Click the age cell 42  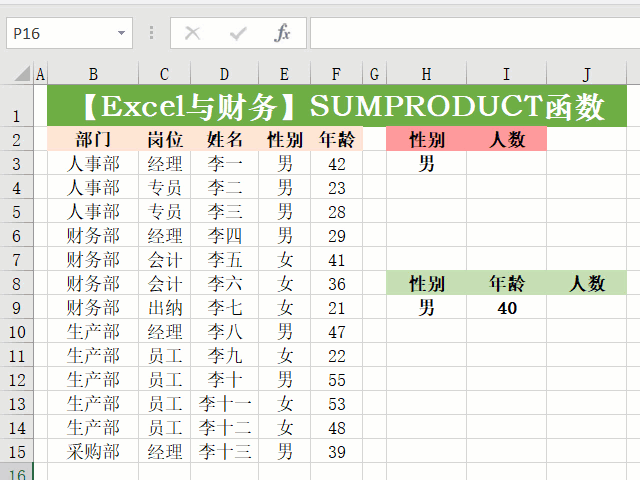coord(336,163)
